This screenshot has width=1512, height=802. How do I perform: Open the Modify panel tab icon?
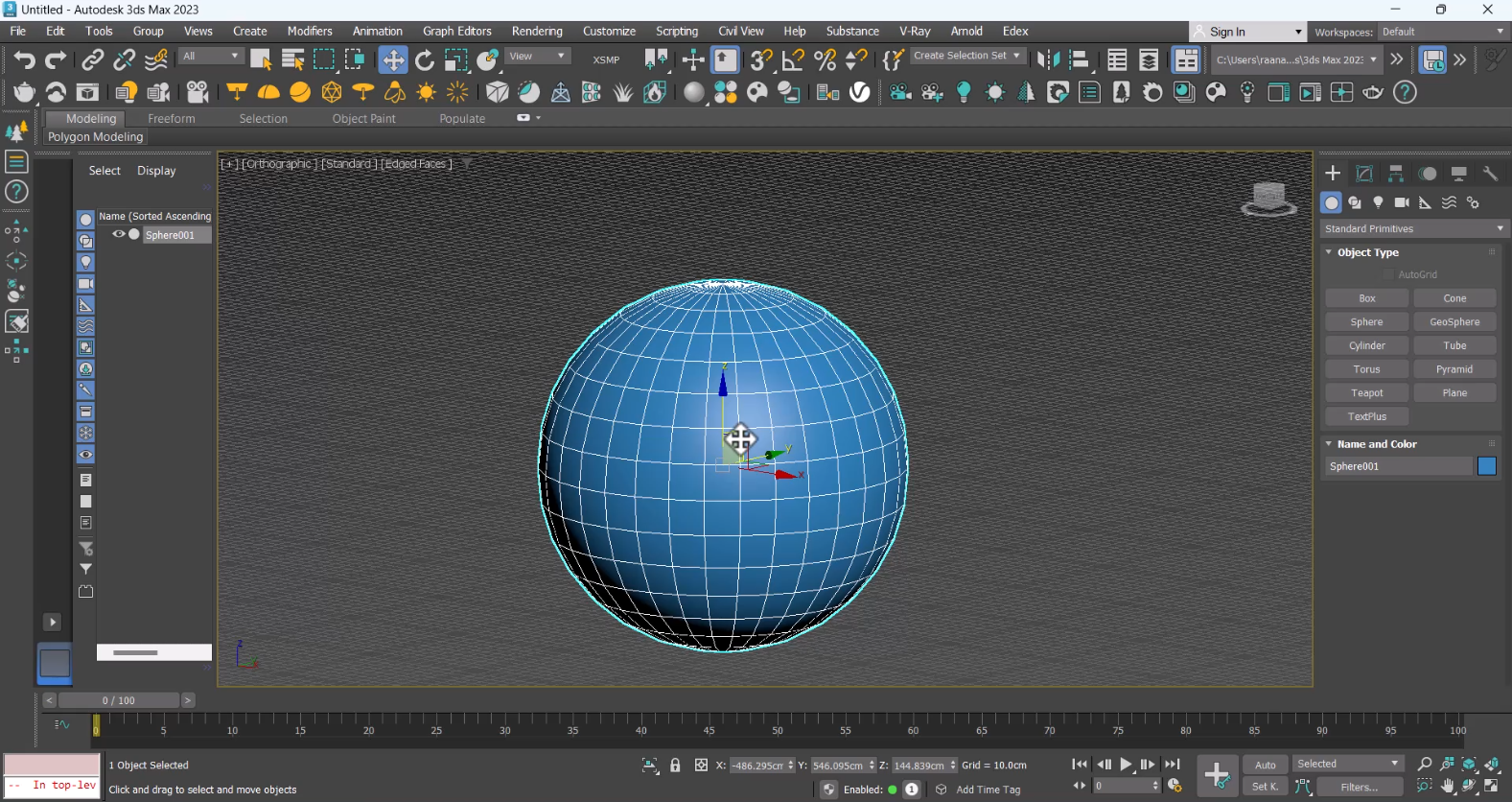pyautogui.click(x=1364, y=174)
